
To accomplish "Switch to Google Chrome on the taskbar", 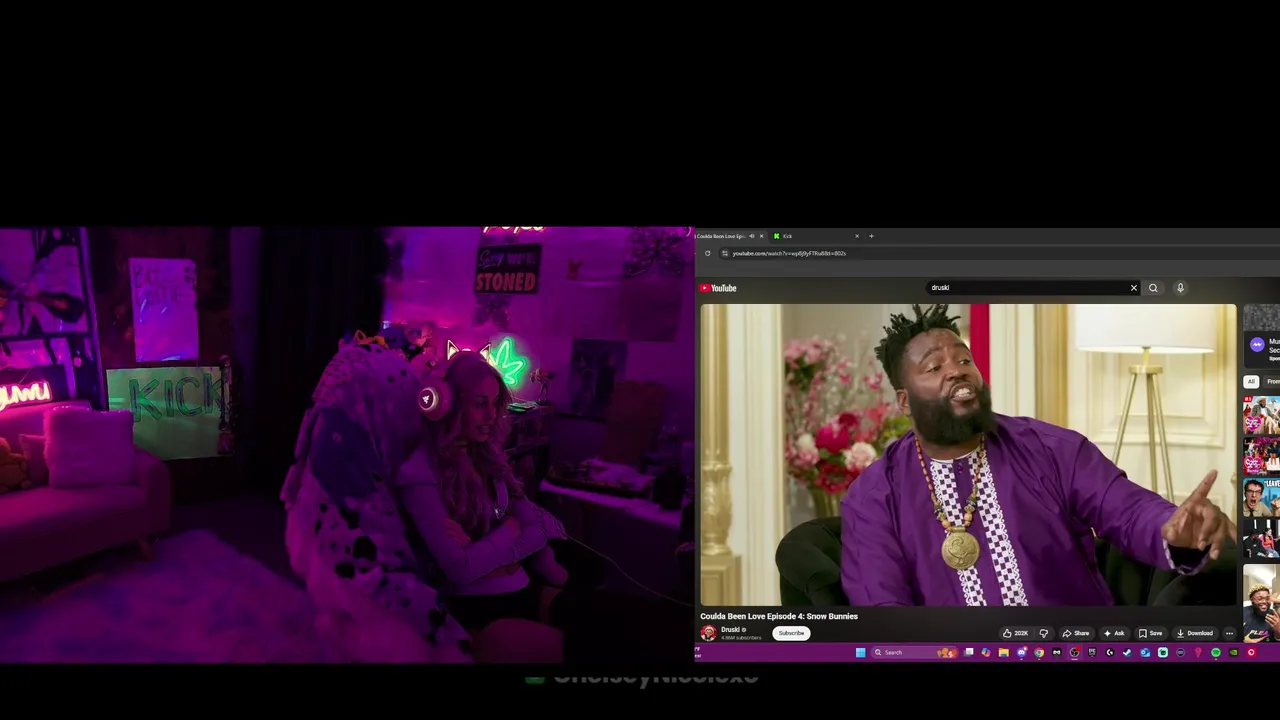I will tap(1039, 652).
